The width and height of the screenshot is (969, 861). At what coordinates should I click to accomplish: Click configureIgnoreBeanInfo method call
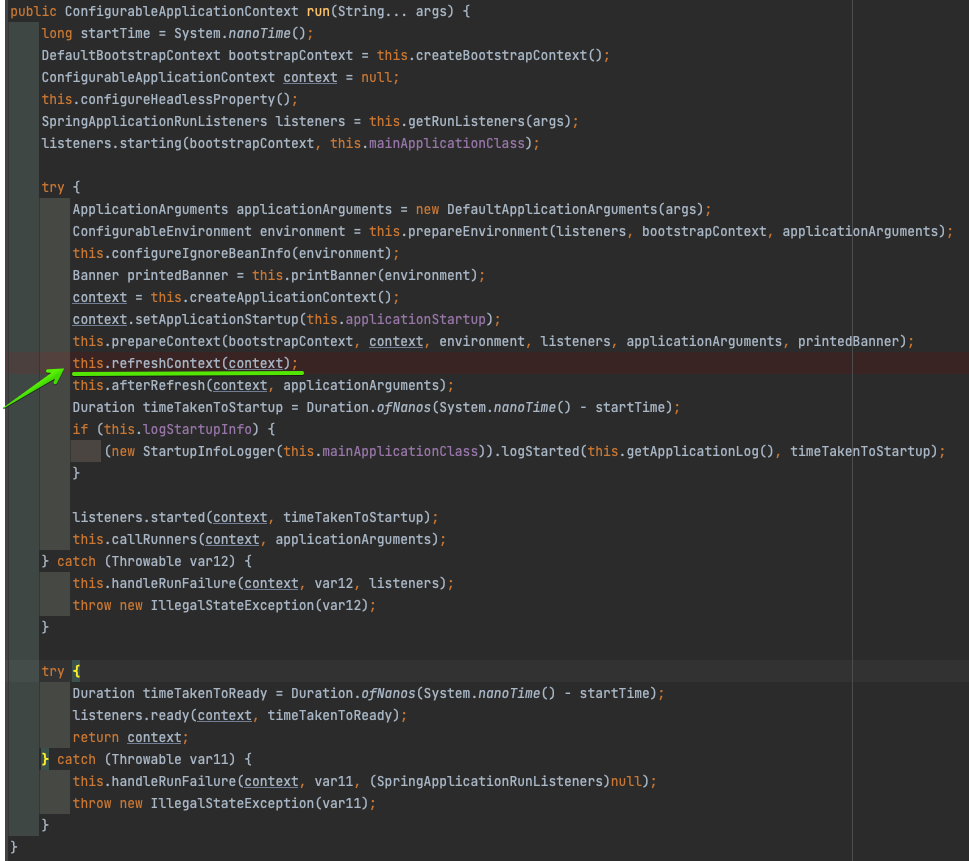pos(201,253)
